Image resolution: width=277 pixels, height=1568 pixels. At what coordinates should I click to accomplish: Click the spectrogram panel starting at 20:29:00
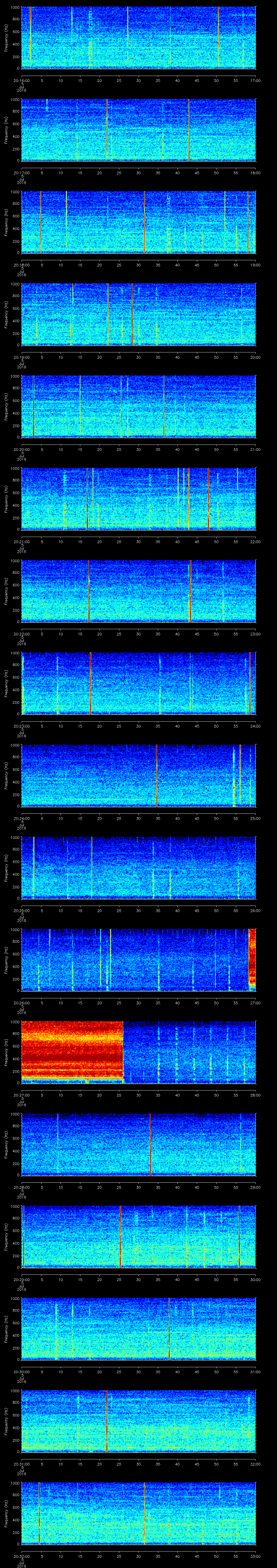coord(138,1237)
